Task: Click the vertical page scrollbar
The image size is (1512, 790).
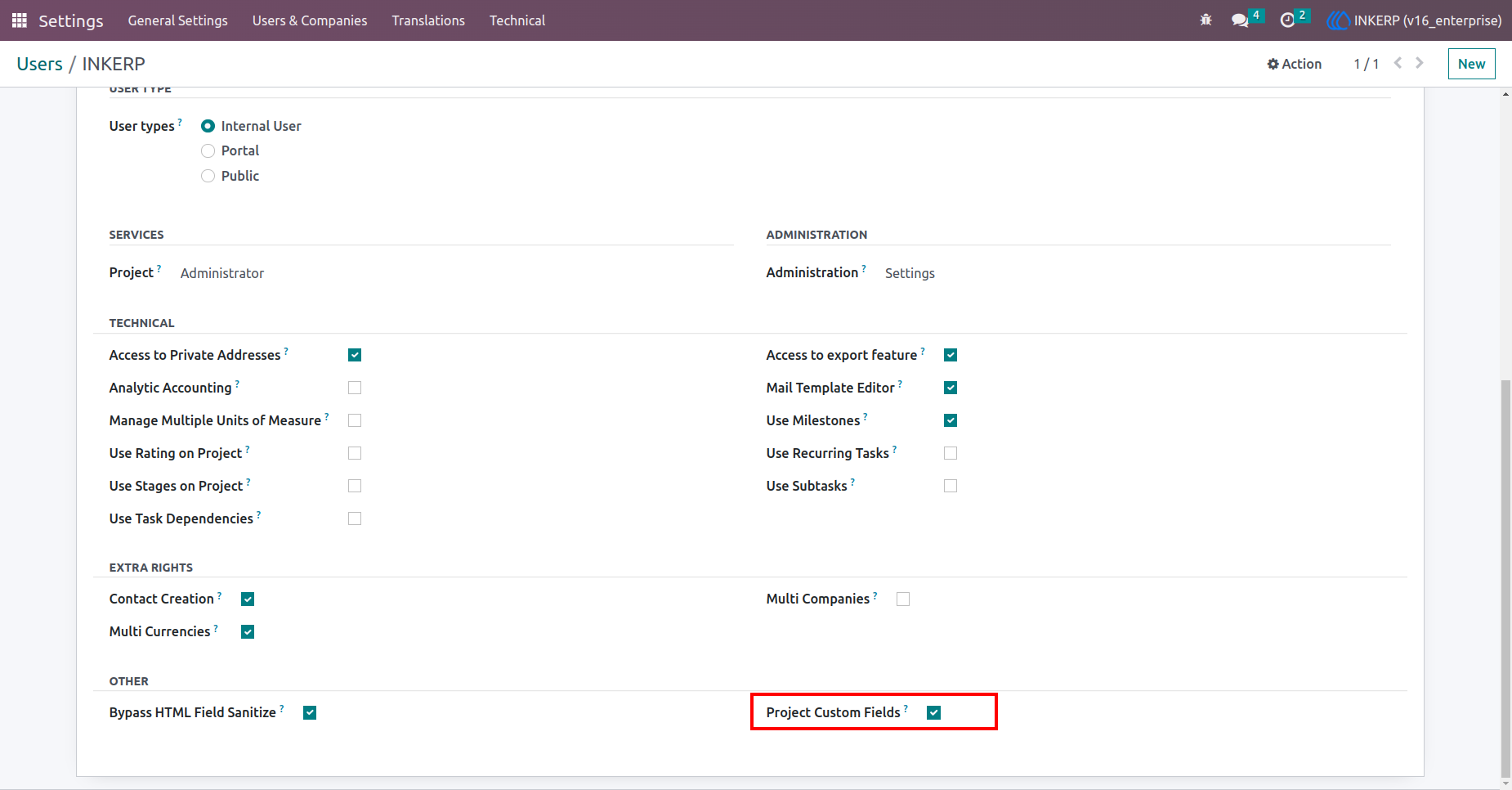Action: click(x=1505, y=577)
